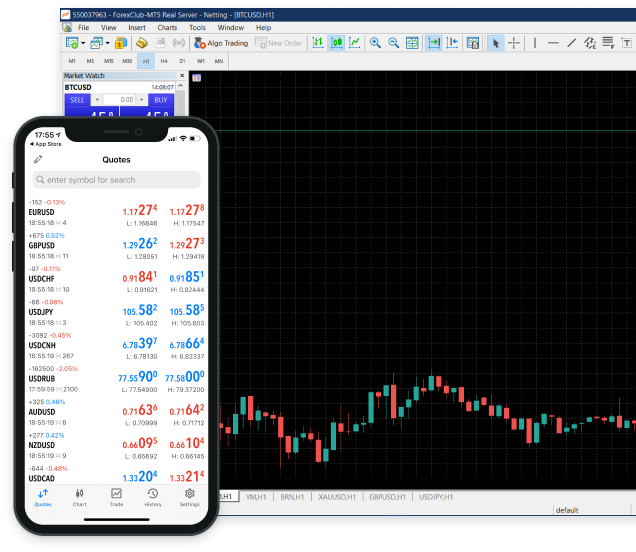Click the Zoom Out magnifier icon
This screenshot has height=552, width=636.
393,43
